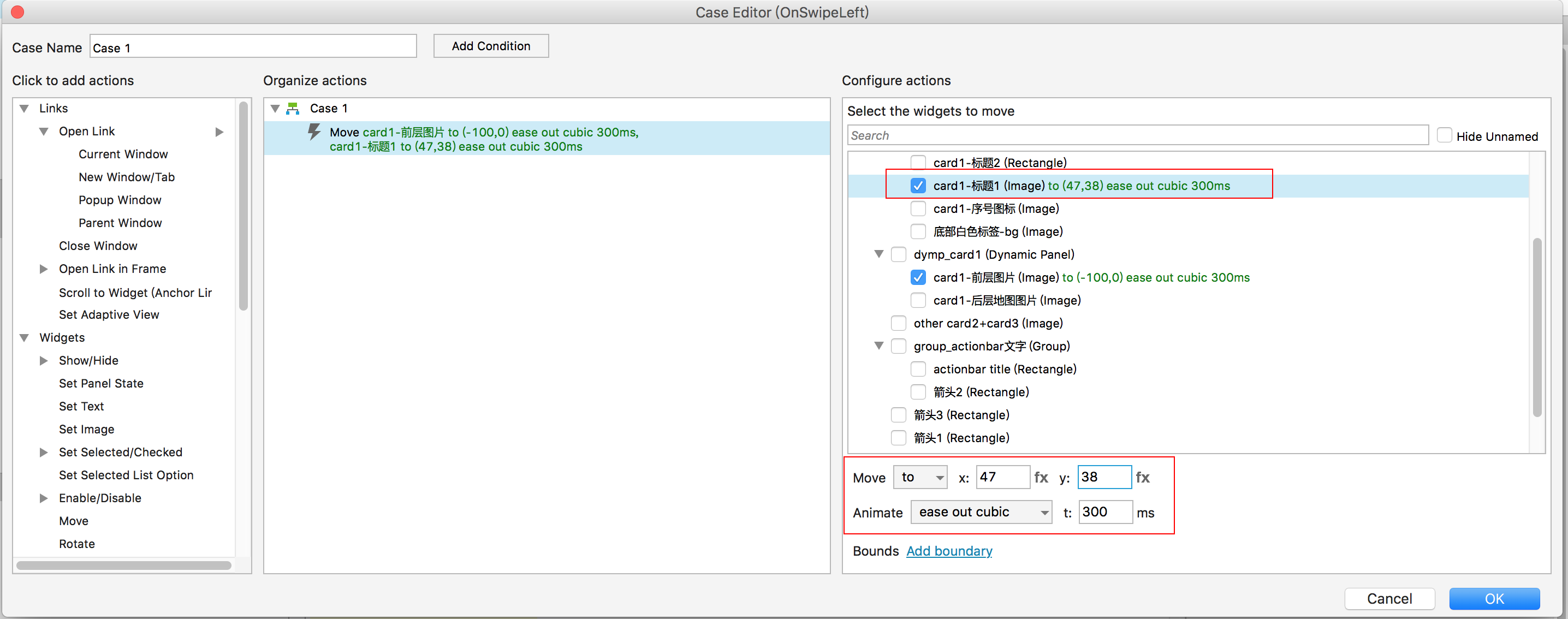Open the ease out cubic animation dropdown
This screenshot has height=619, width=1568.
[981, 512]
